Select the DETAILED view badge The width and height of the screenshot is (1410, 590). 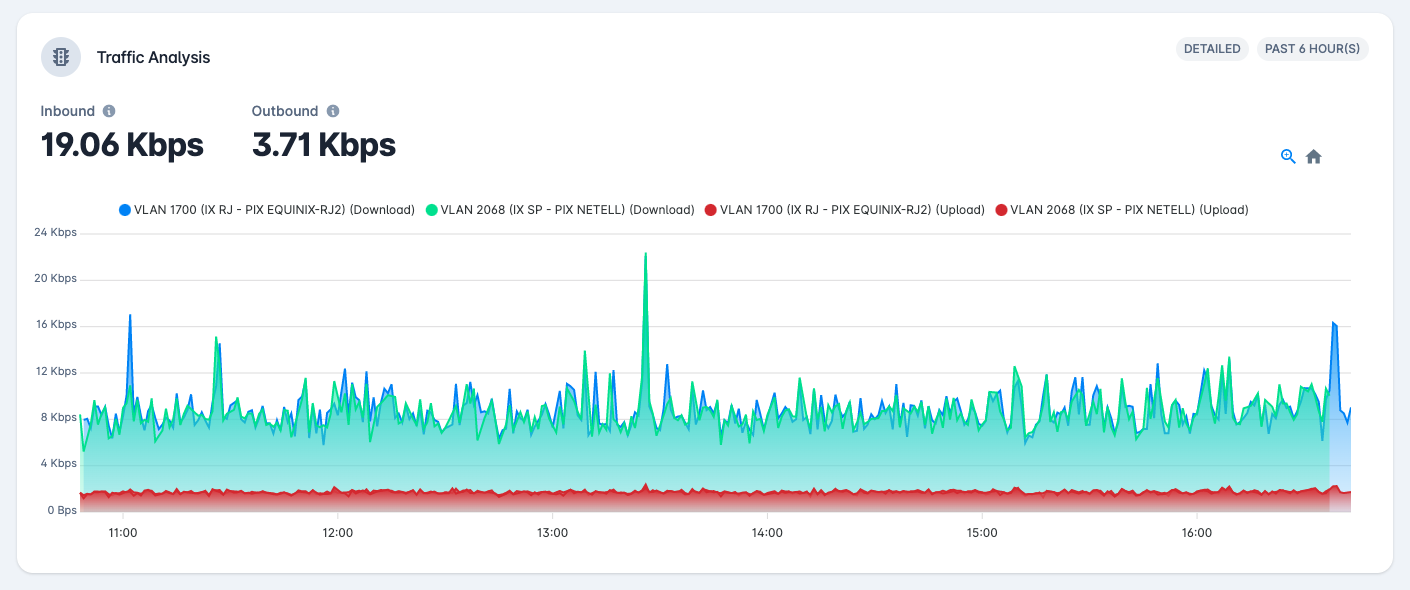tap(1212, 48)
